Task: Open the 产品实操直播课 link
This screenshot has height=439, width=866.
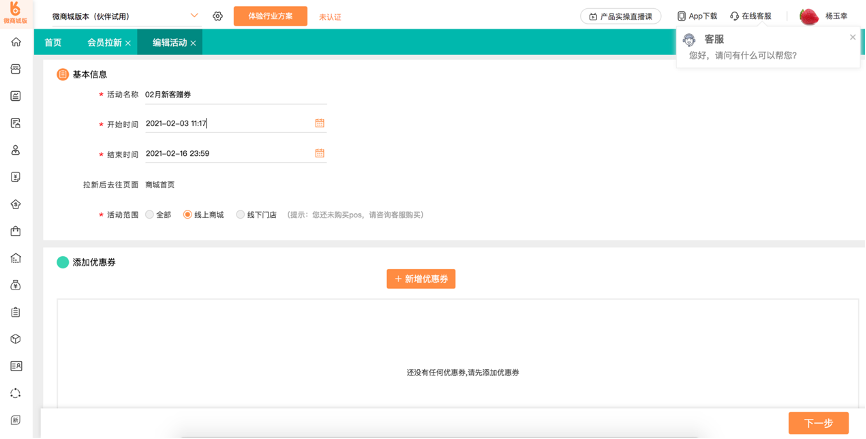Action: click(x=620, y=16)
